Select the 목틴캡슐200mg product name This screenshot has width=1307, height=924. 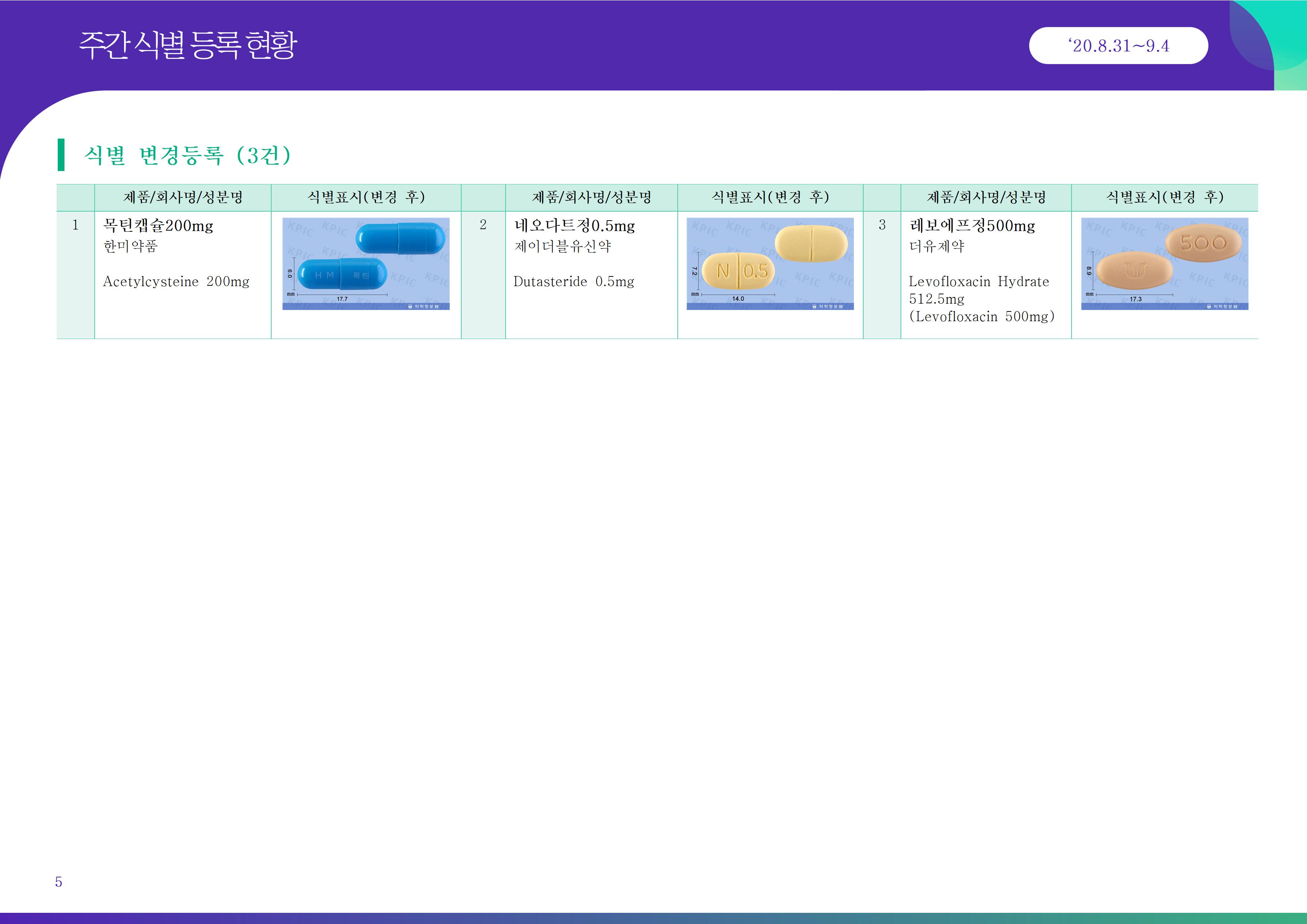(158, 226)
